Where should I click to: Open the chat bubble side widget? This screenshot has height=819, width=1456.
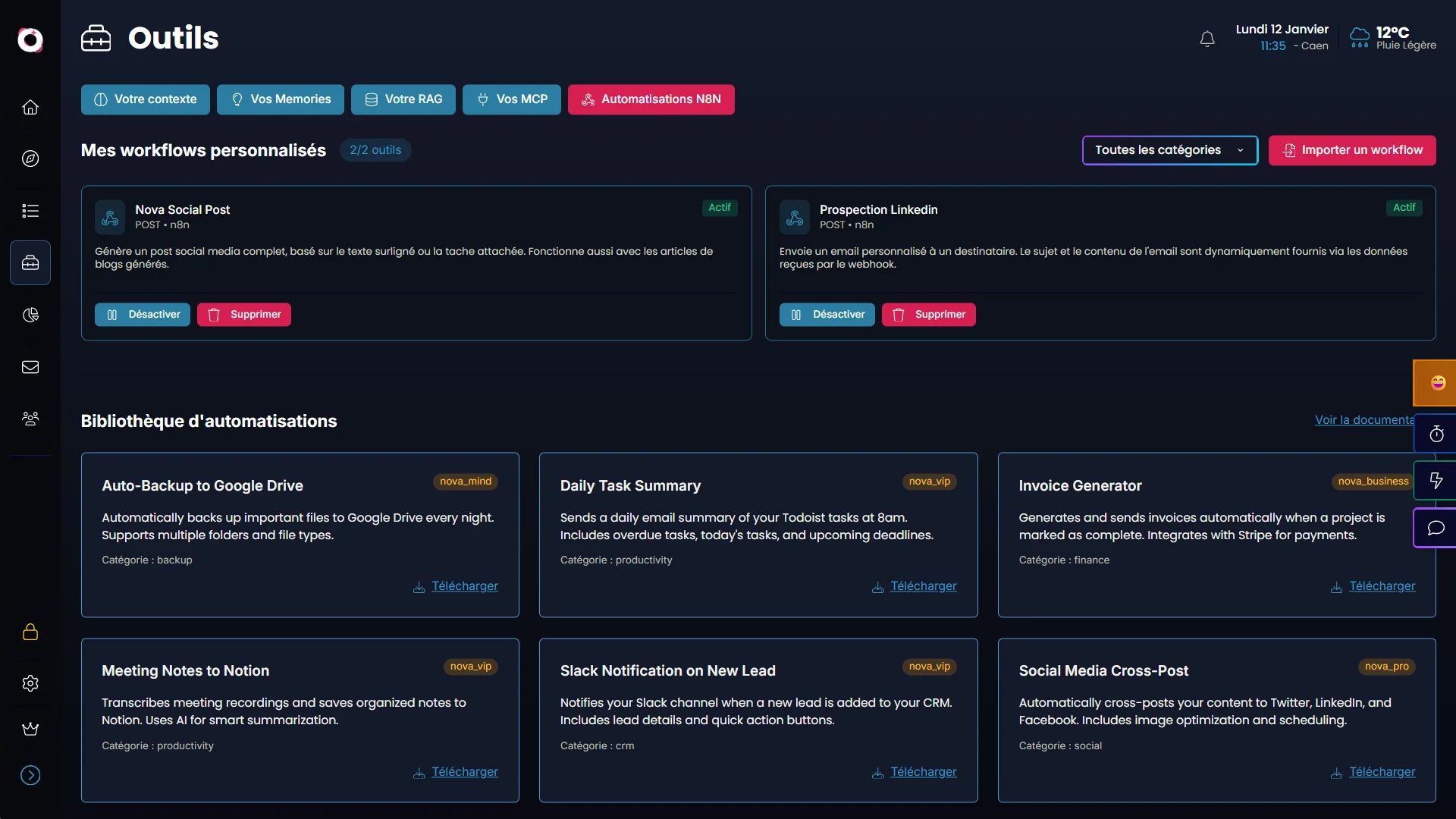click(1436, 528)
